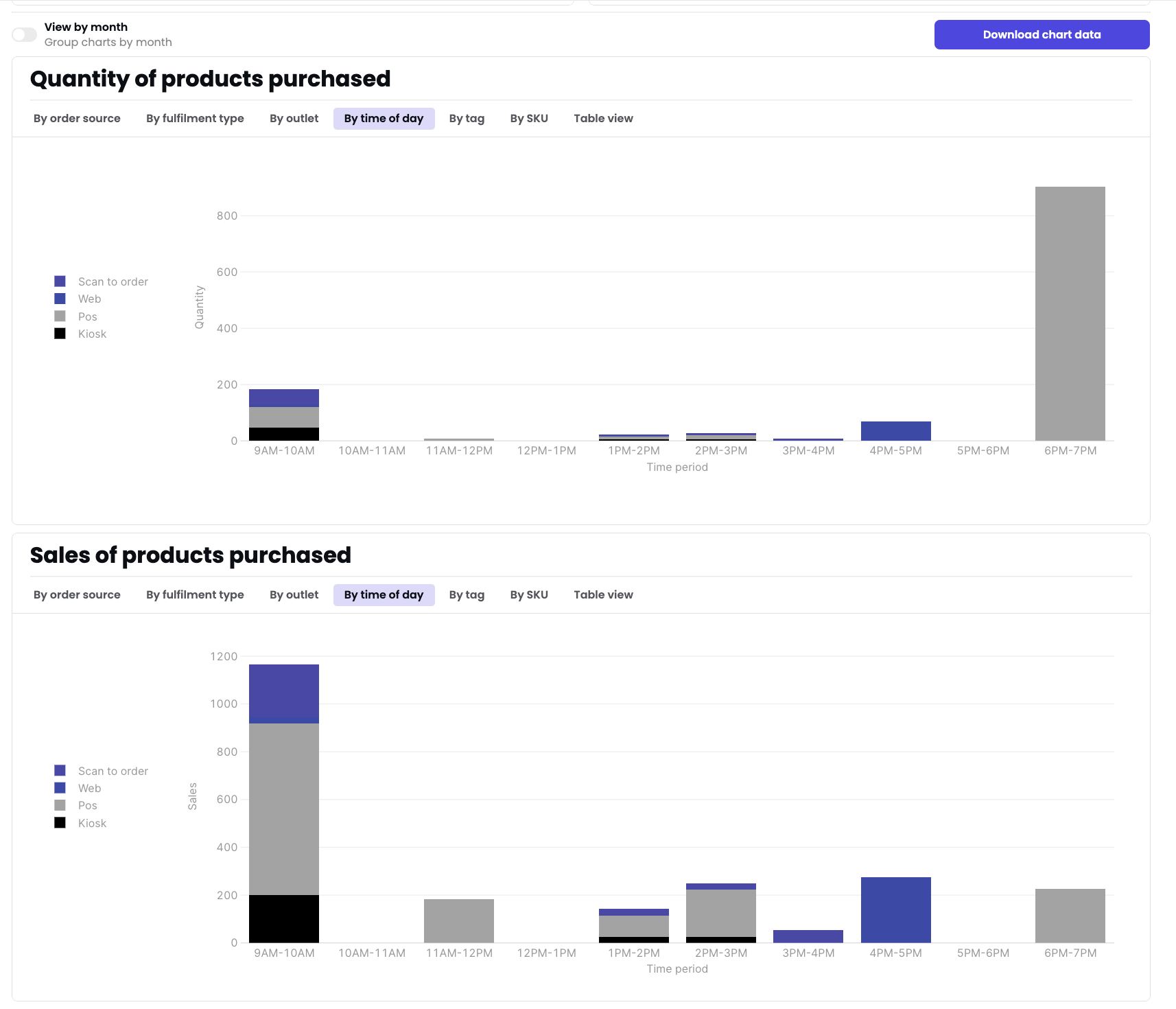This screenshot has height=1009, width=1176.
Task: Switch quantity chart to "By order source"
Action: tap(77, 118)
